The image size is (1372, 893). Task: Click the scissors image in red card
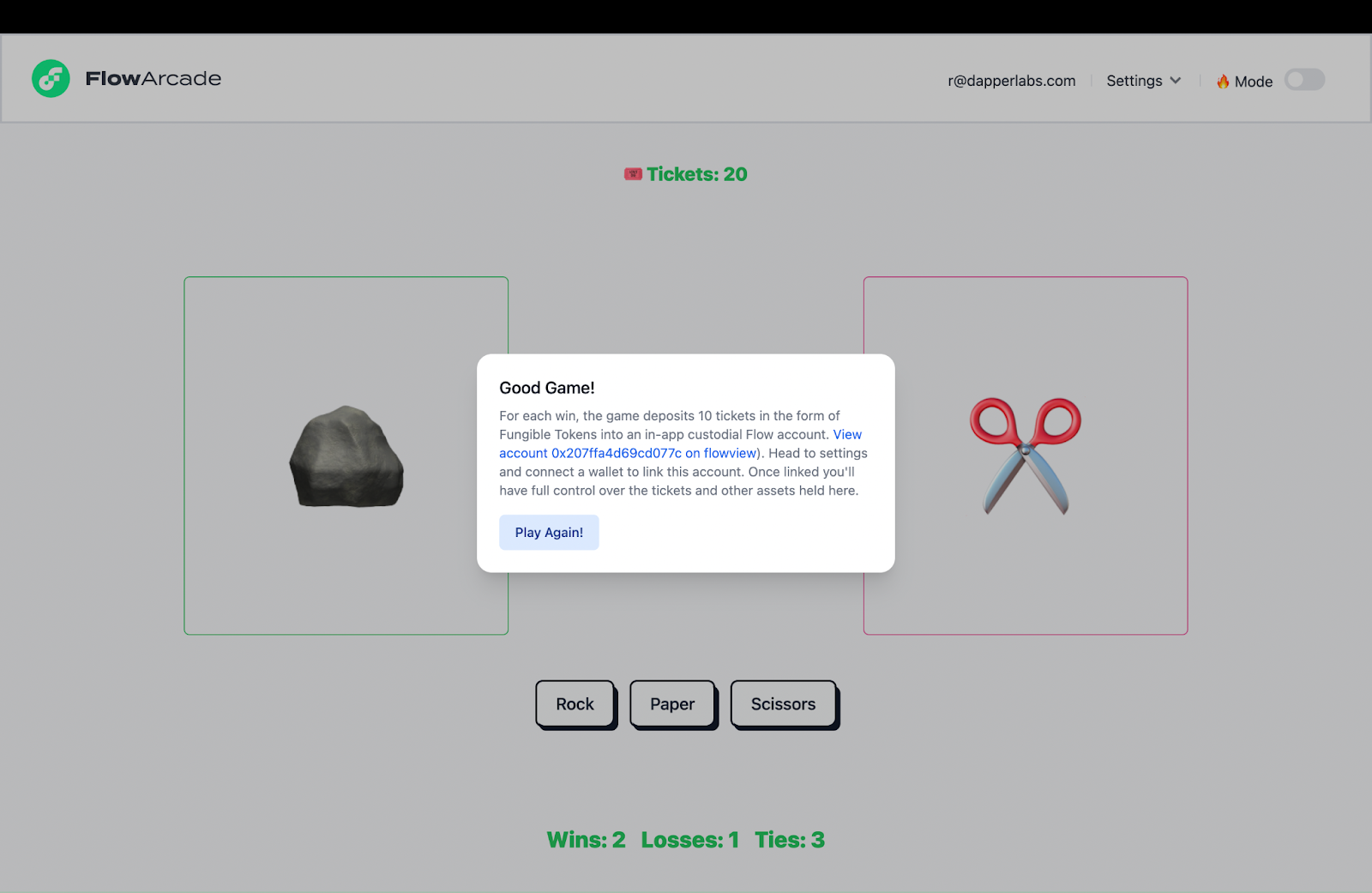coord(1026,456)
